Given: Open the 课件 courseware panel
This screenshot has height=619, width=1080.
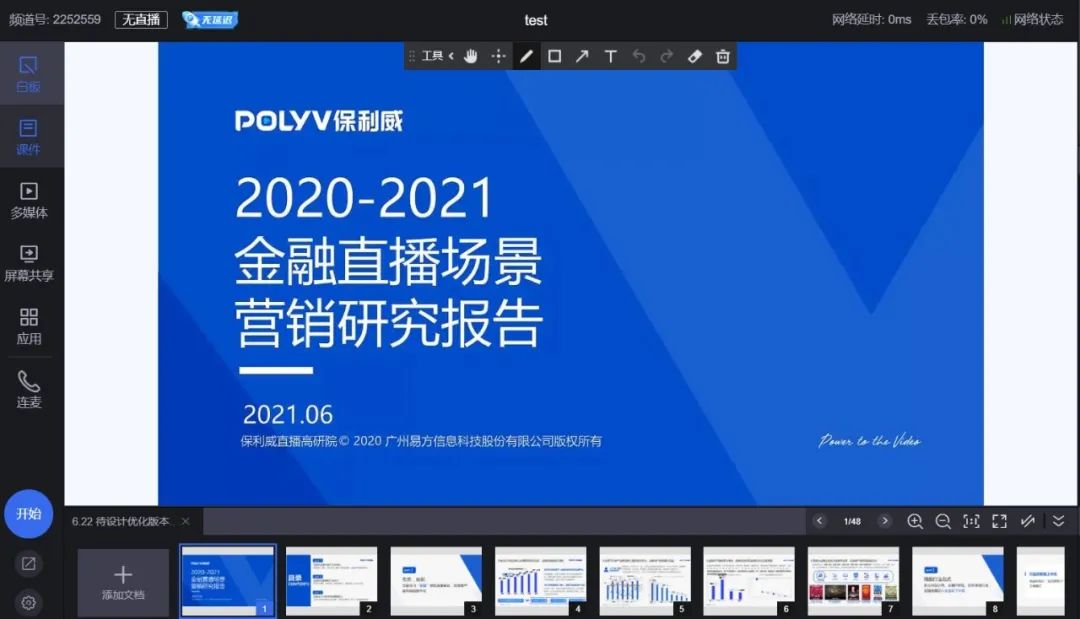Looking at the screenshot, I should point(28,136).
